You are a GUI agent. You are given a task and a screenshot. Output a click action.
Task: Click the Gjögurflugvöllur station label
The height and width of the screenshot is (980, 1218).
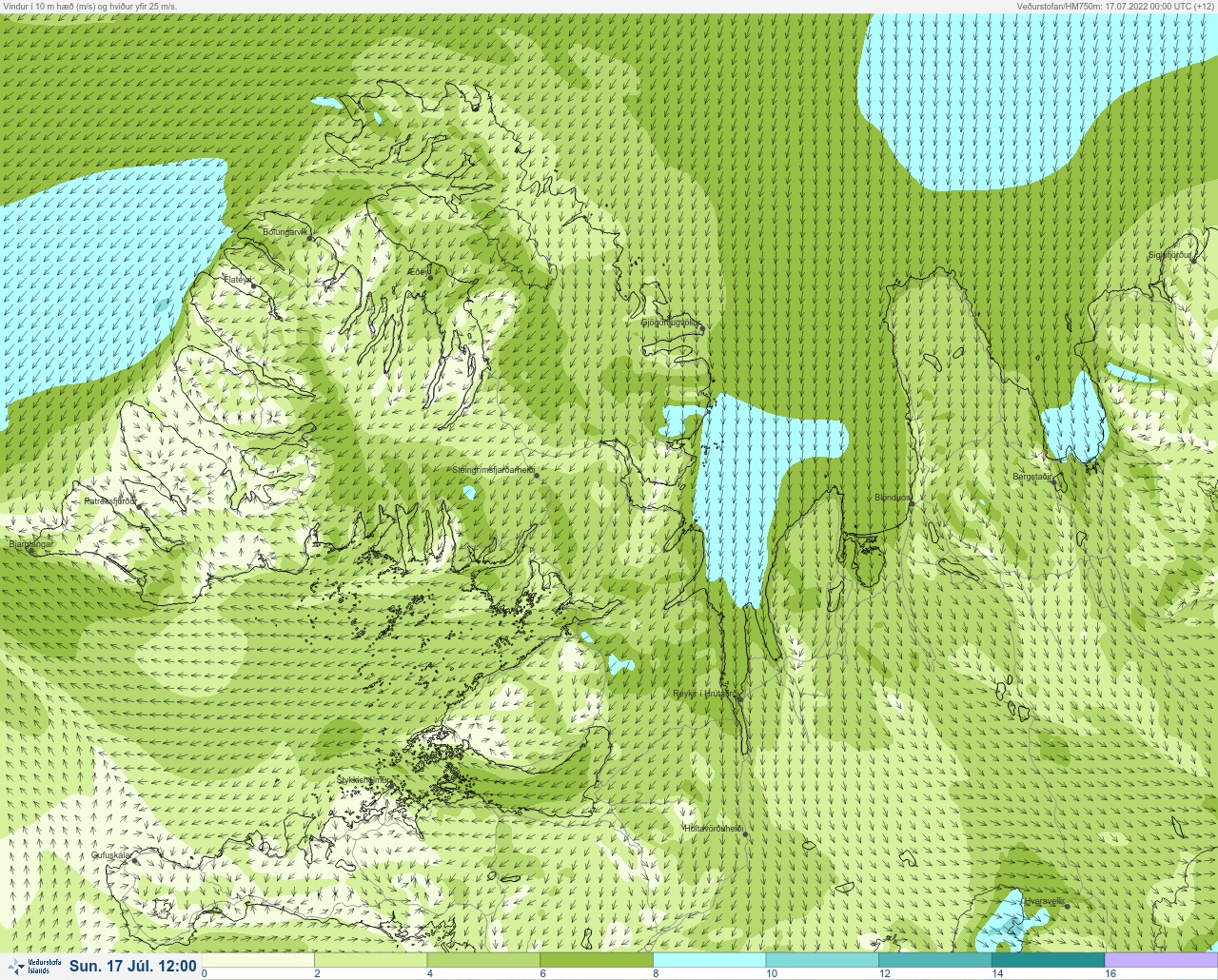coord(671,323)
